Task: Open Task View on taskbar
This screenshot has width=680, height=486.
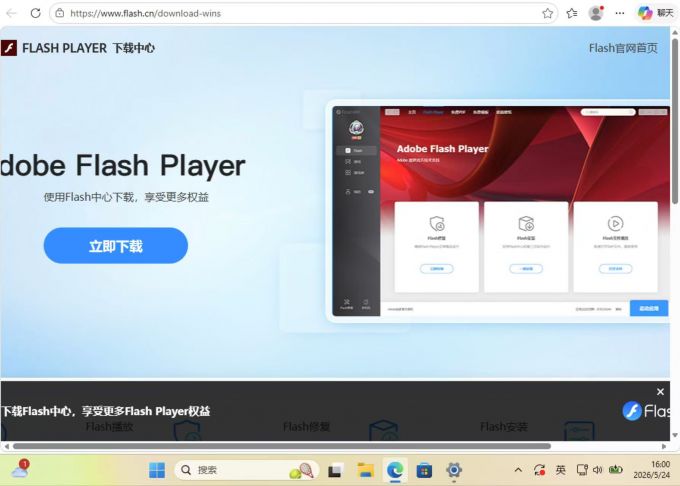Action: [x=335, y=470]
